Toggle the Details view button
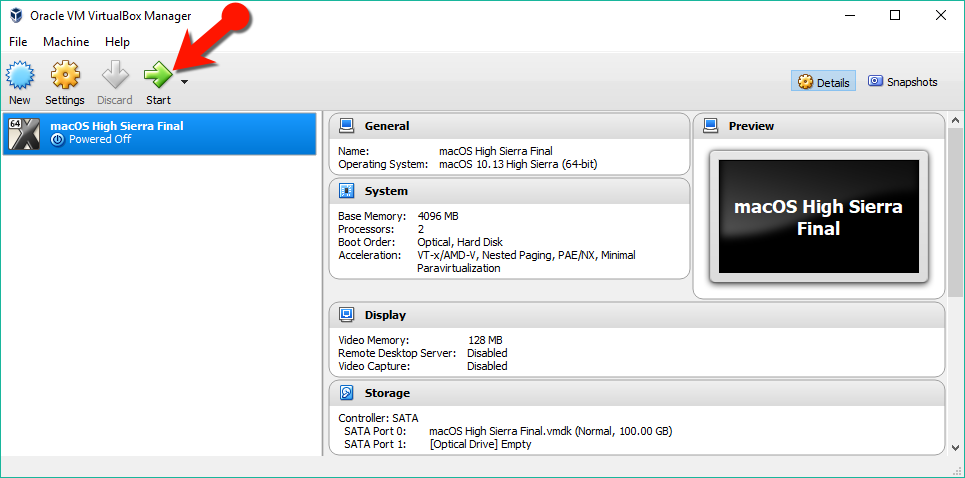The height and width of the screenshot is (478, 965). pyautogui.click(x=824, y=82)
